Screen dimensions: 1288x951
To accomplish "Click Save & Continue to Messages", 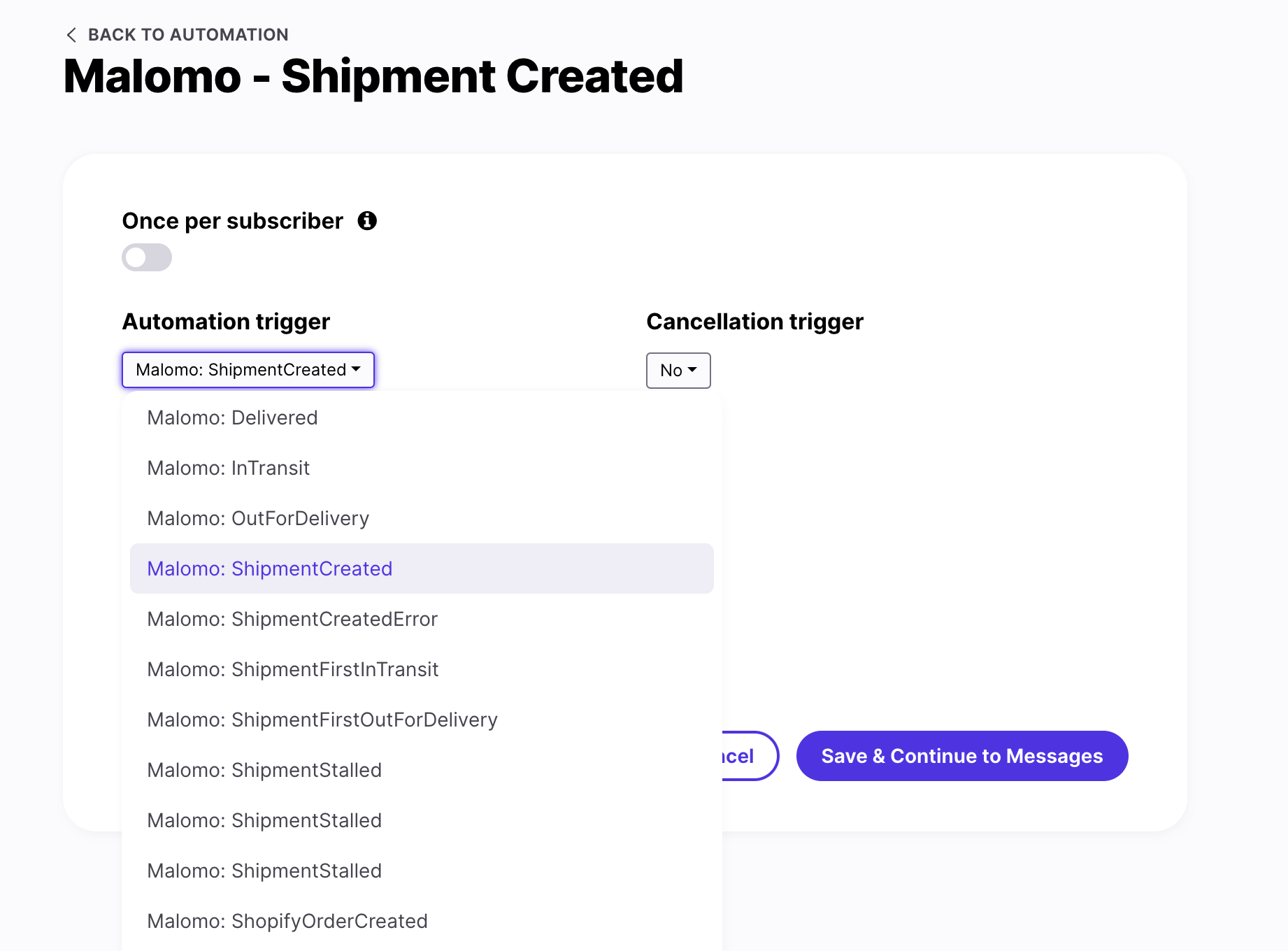I will tap(961, 756).
